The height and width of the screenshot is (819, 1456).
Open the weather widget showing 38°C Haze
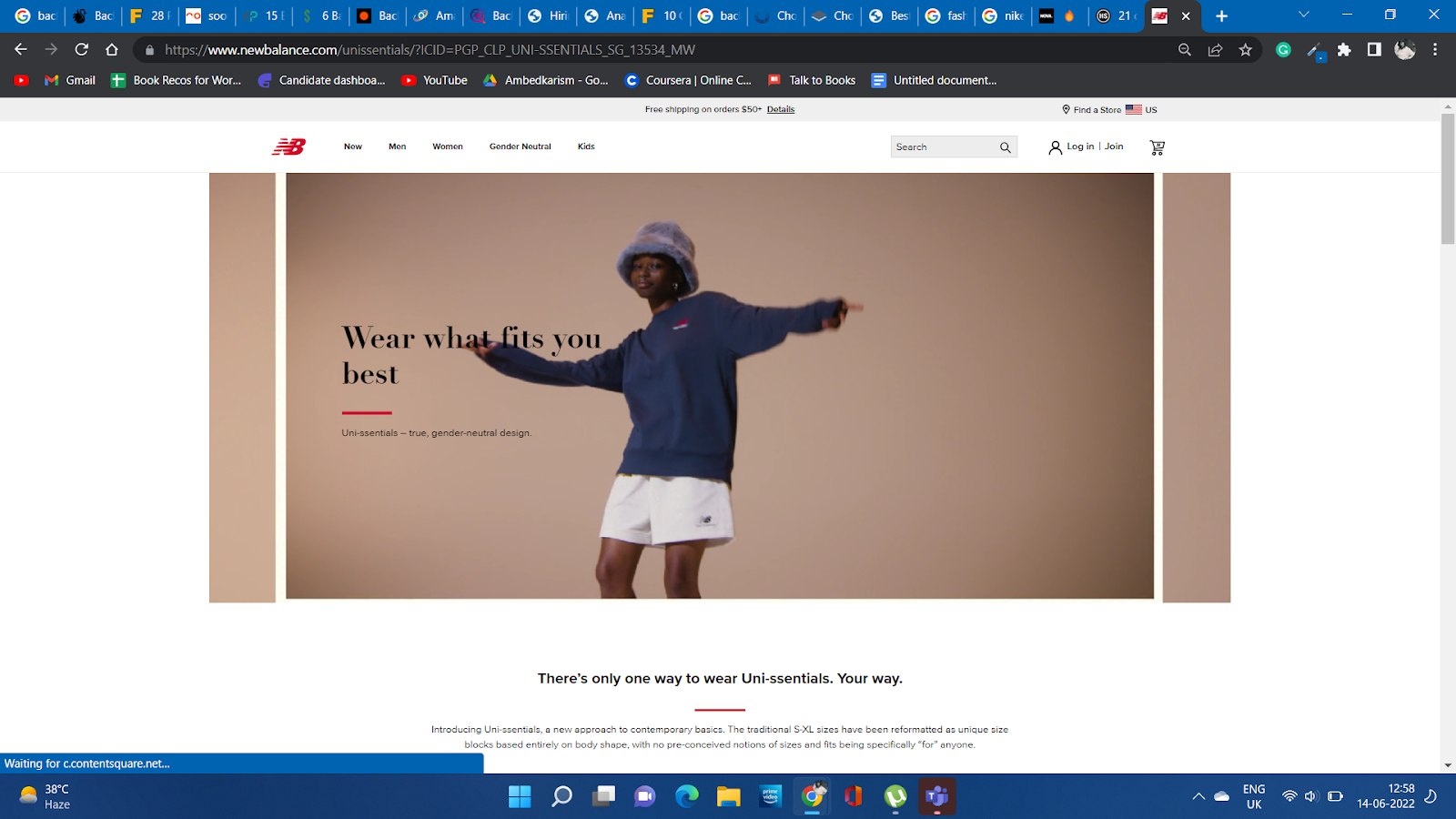[x=45, y=796]
